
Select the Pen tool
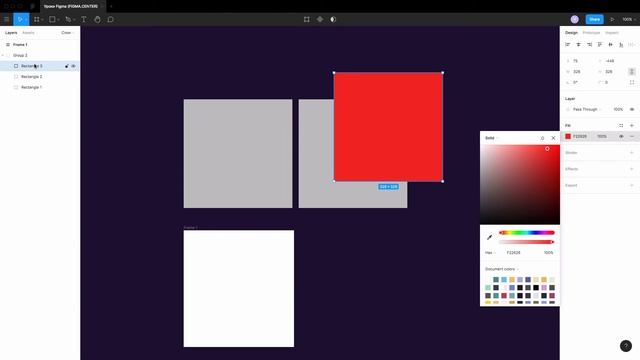68,19
